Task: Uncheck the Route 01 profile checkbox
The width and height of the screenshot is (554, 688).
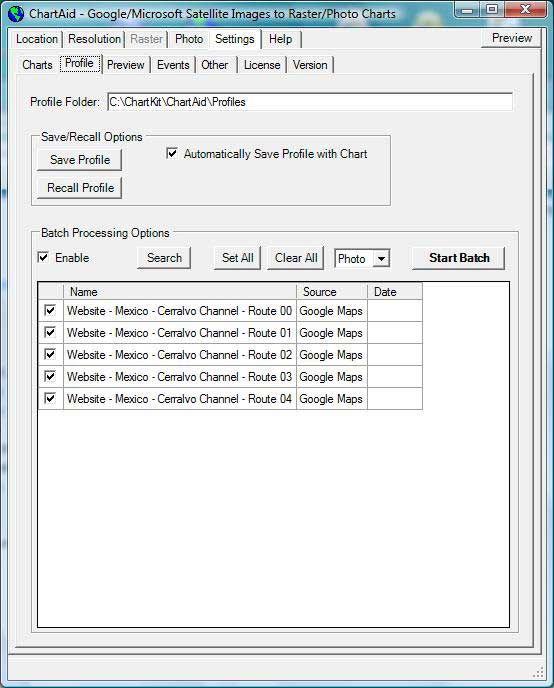Action: click(50, 333)
